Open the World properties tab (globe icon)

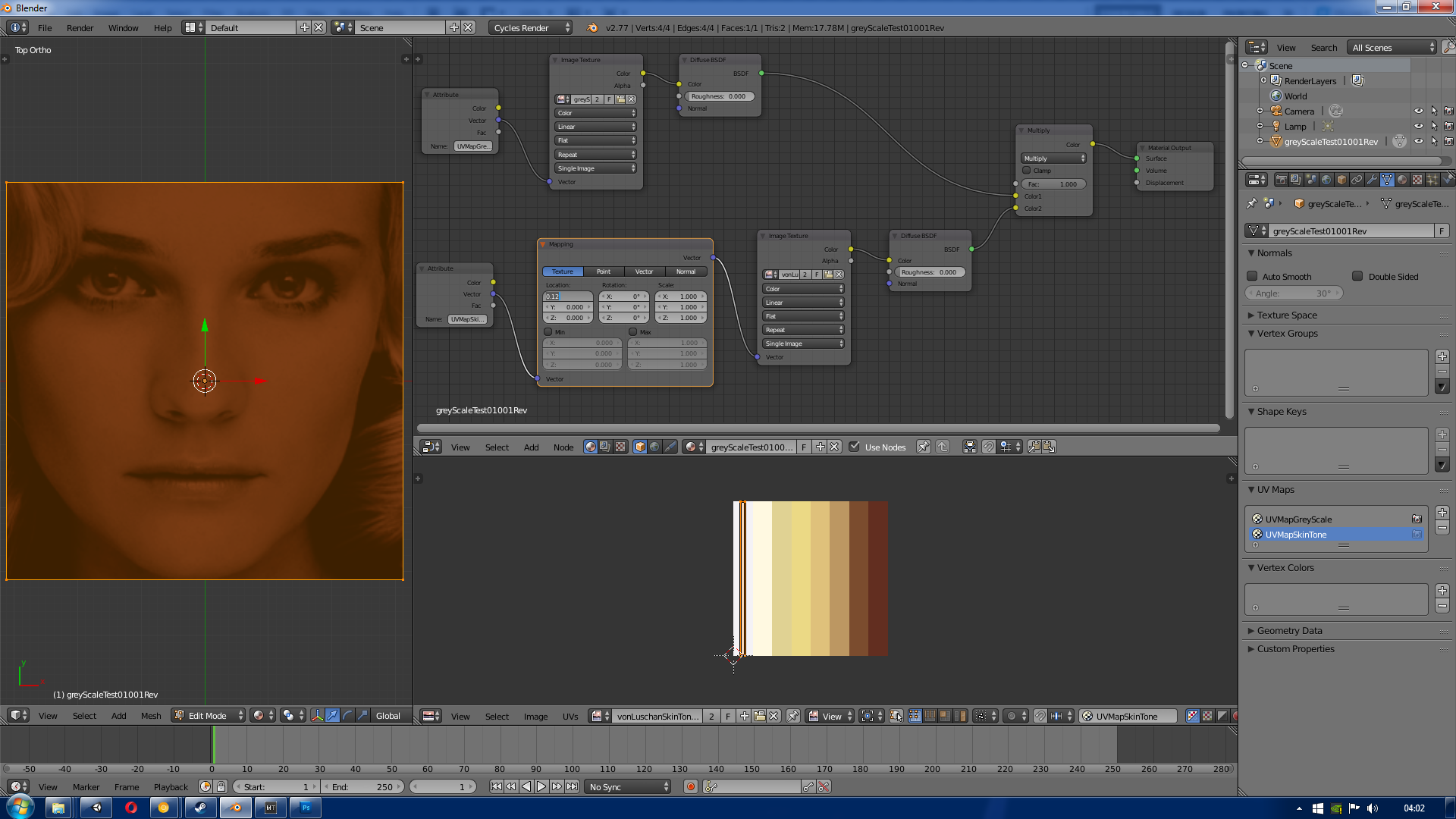1326,180
